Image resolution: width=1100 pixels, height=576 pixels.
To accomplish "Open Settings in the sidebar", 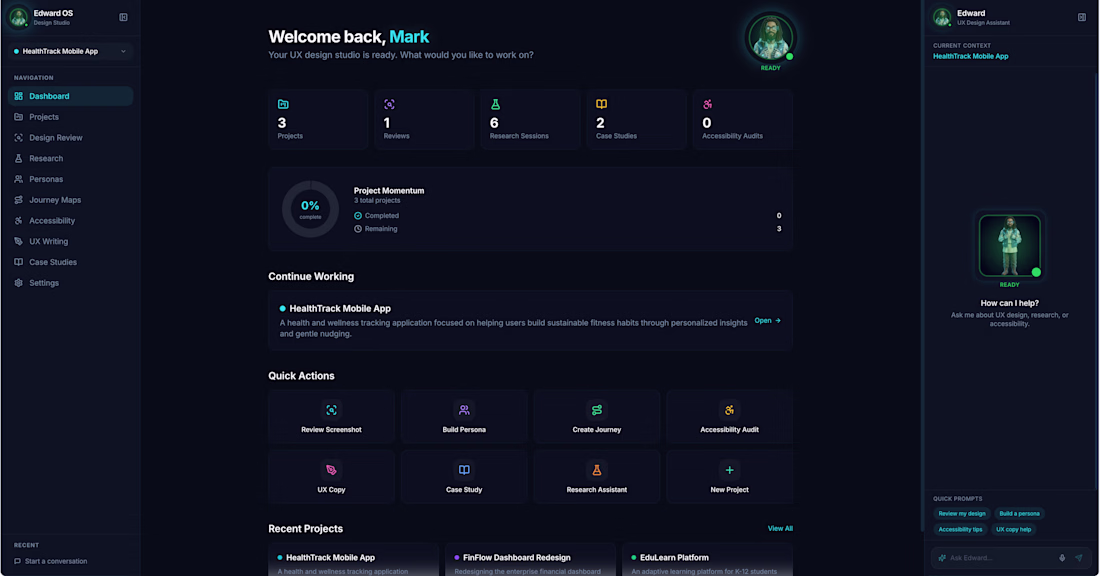I will 70,283.
